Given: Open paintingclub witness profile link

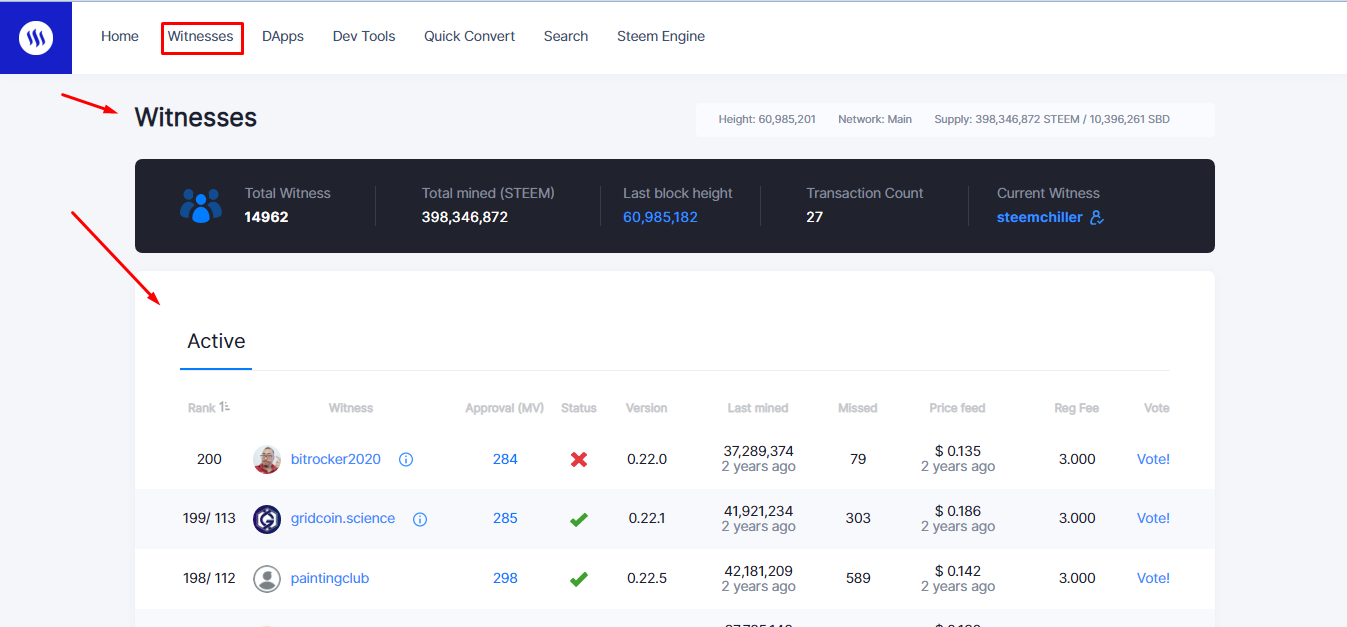Looking at the screenshot, I should [330, 579].
